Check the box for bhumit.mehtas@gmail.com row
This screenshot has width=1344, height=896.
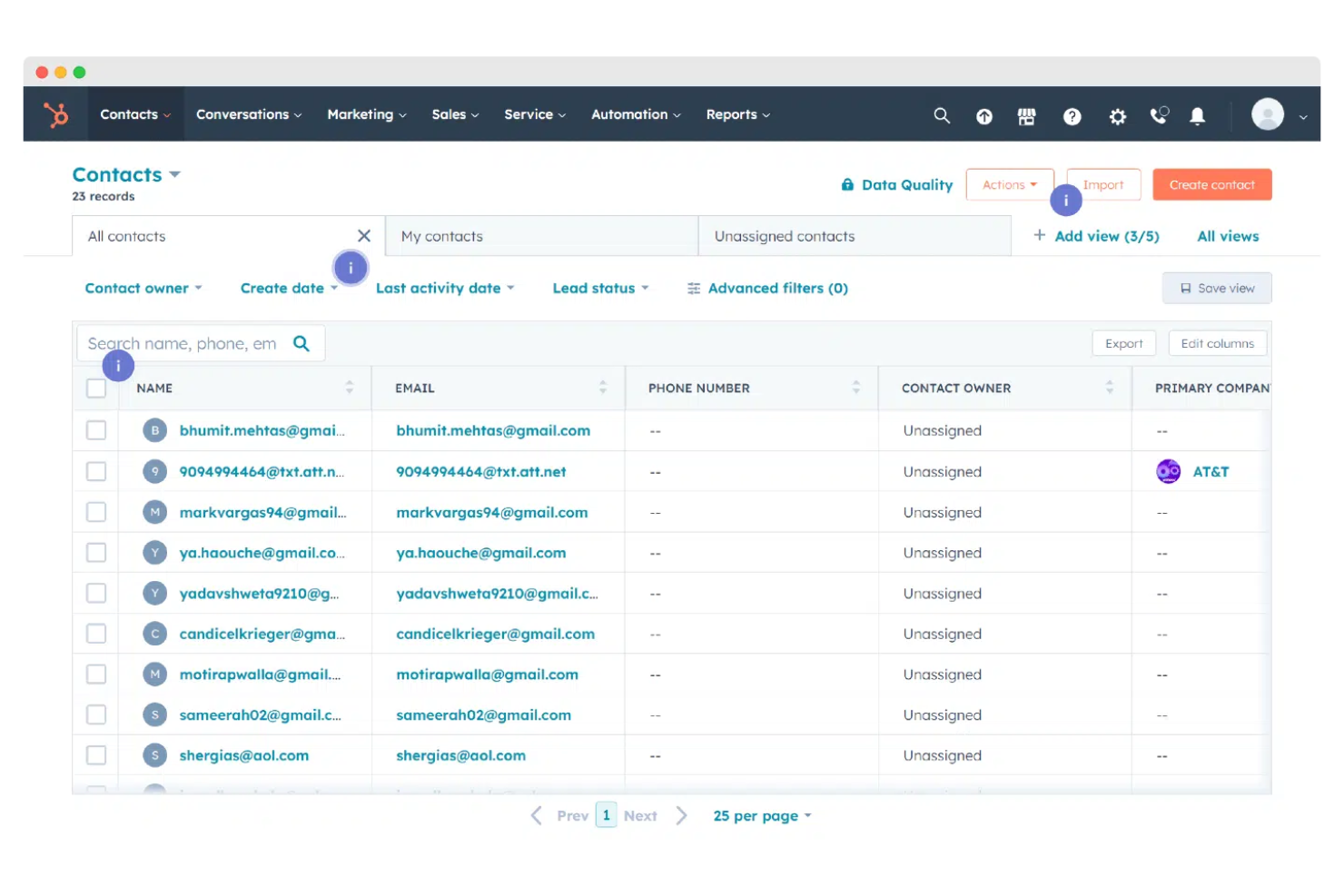tap(96, 430)
